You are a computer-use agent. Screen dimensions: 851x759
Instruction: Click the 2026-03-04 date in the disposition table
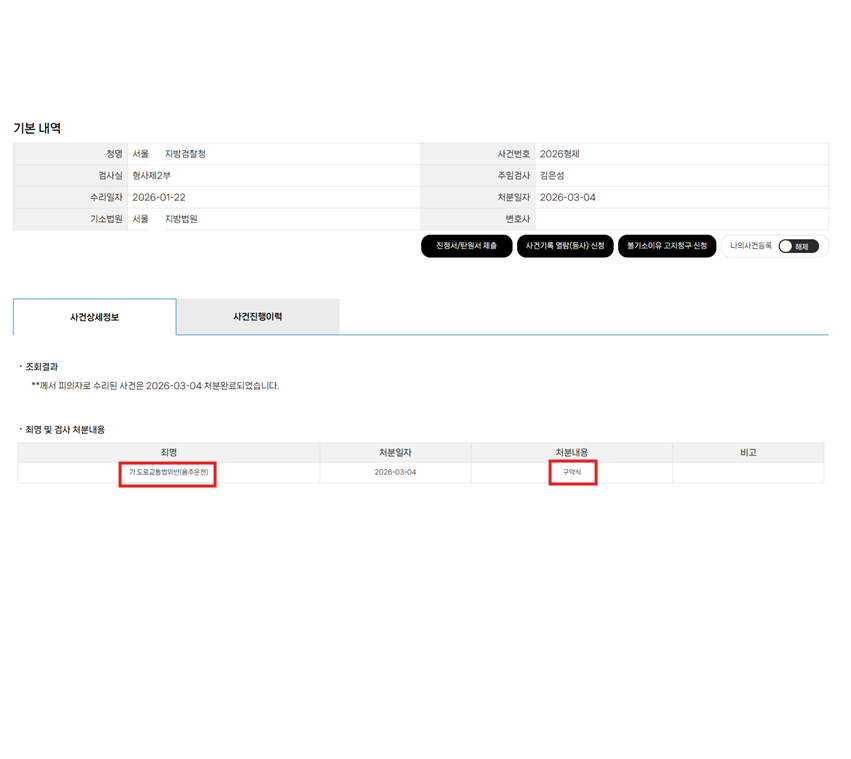coord(395,472)
